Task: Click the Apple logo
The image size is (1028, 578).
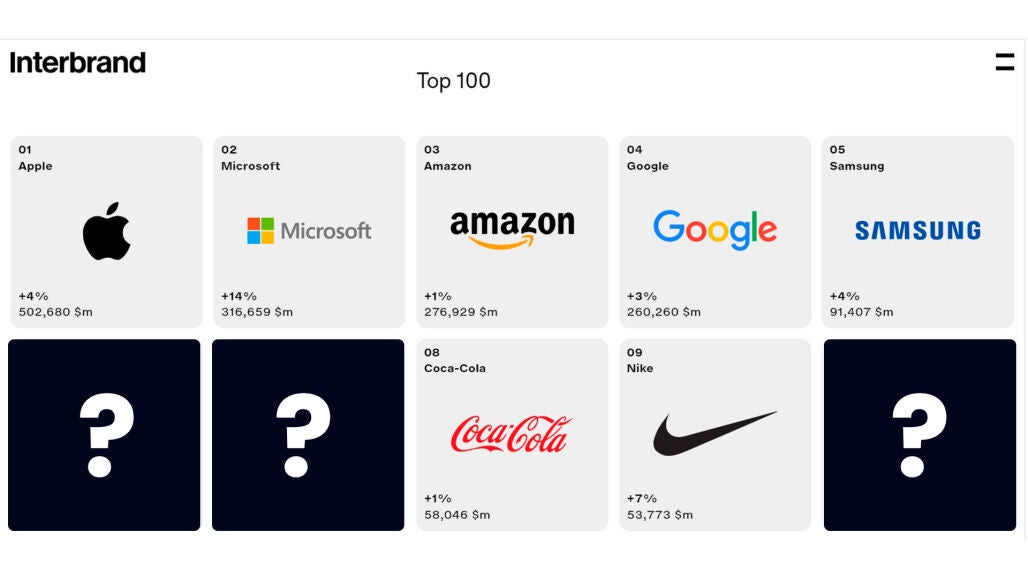Action: 106,231
